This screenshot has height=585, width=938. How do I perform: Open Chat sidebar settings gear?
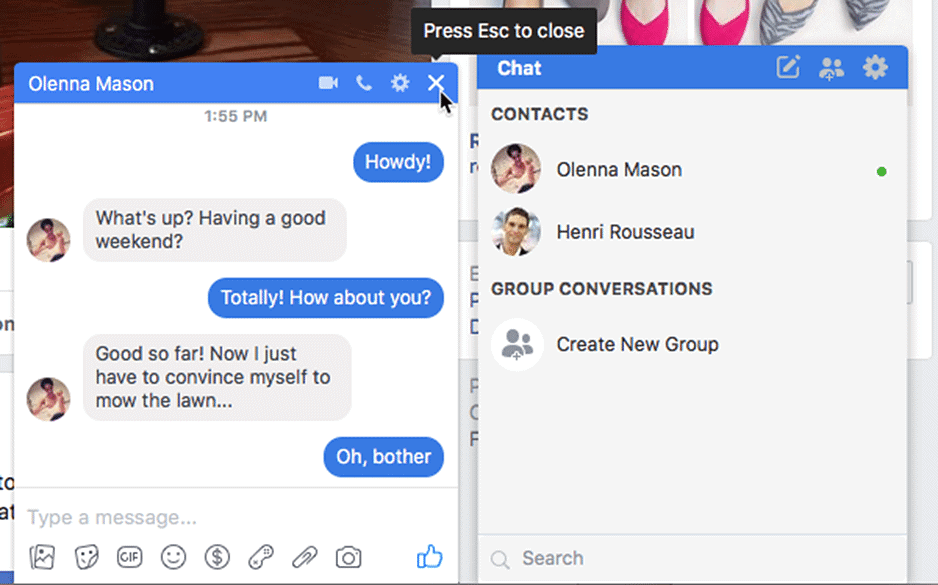875,68
